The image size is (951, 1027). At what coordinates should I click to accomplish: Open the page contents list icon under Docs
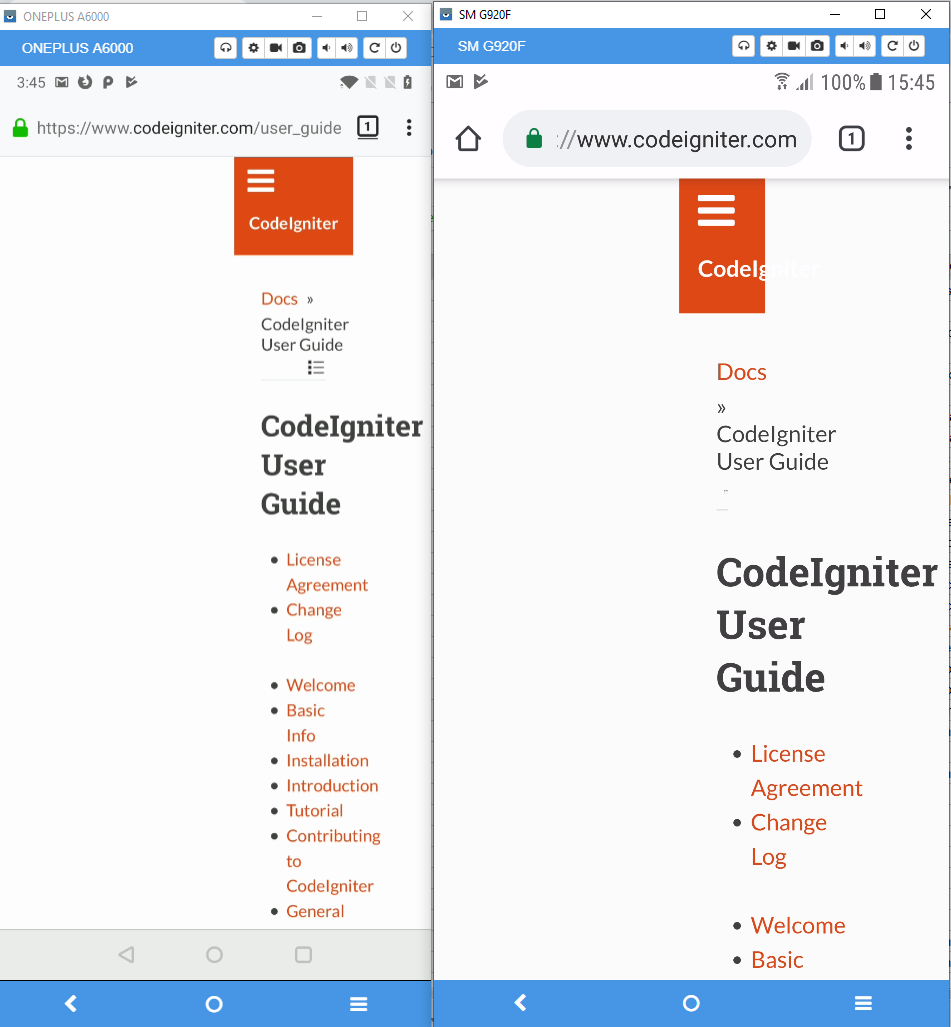tap(316, 367)
